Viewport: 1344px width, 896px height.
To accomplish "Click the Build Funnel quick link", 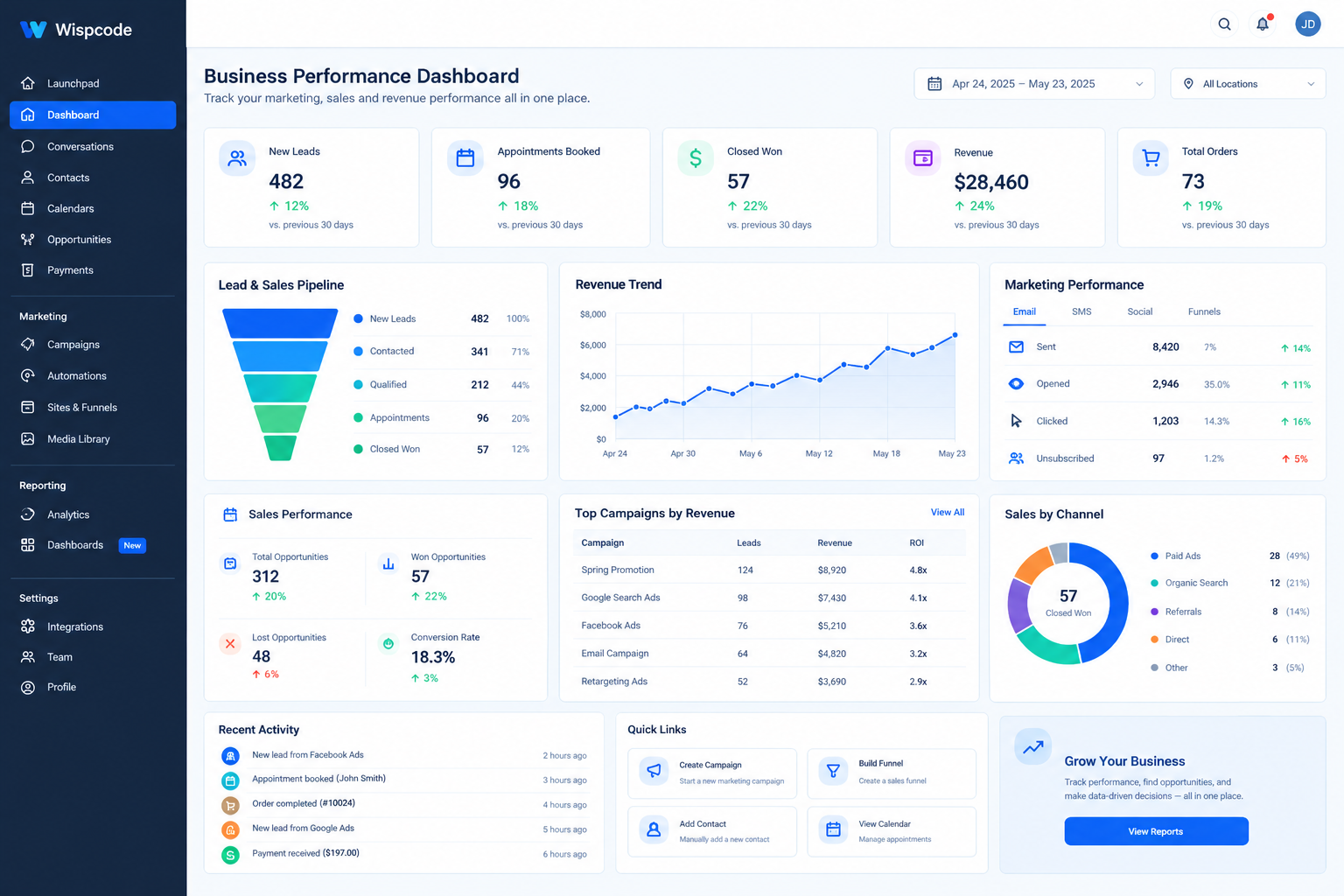I will point(892,773).
